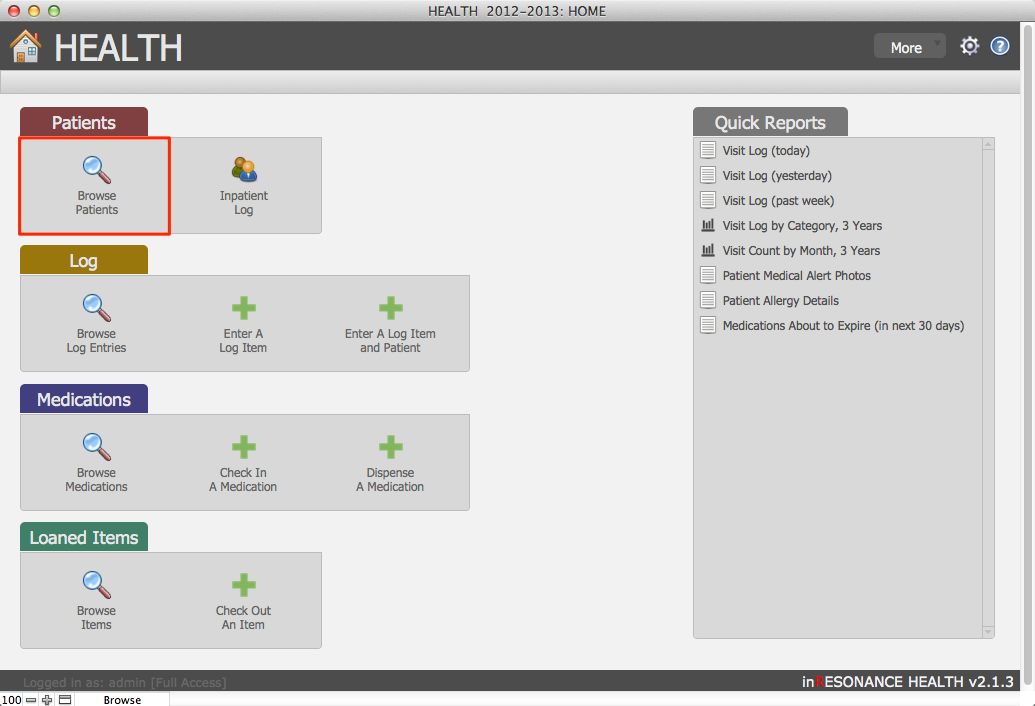Zoom out with the minus button
Viewport: 1035px width, 706px height.
pyautogui.click(x=31, y=700)
